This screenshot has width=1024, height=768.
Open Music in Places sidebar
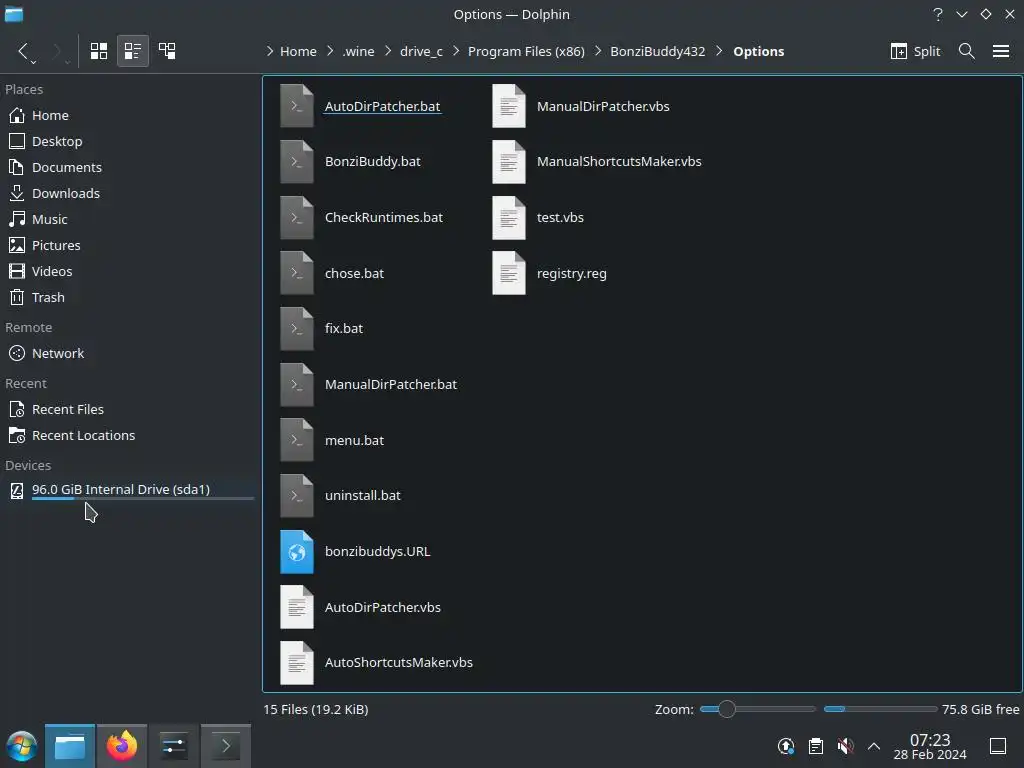(127, 219)
